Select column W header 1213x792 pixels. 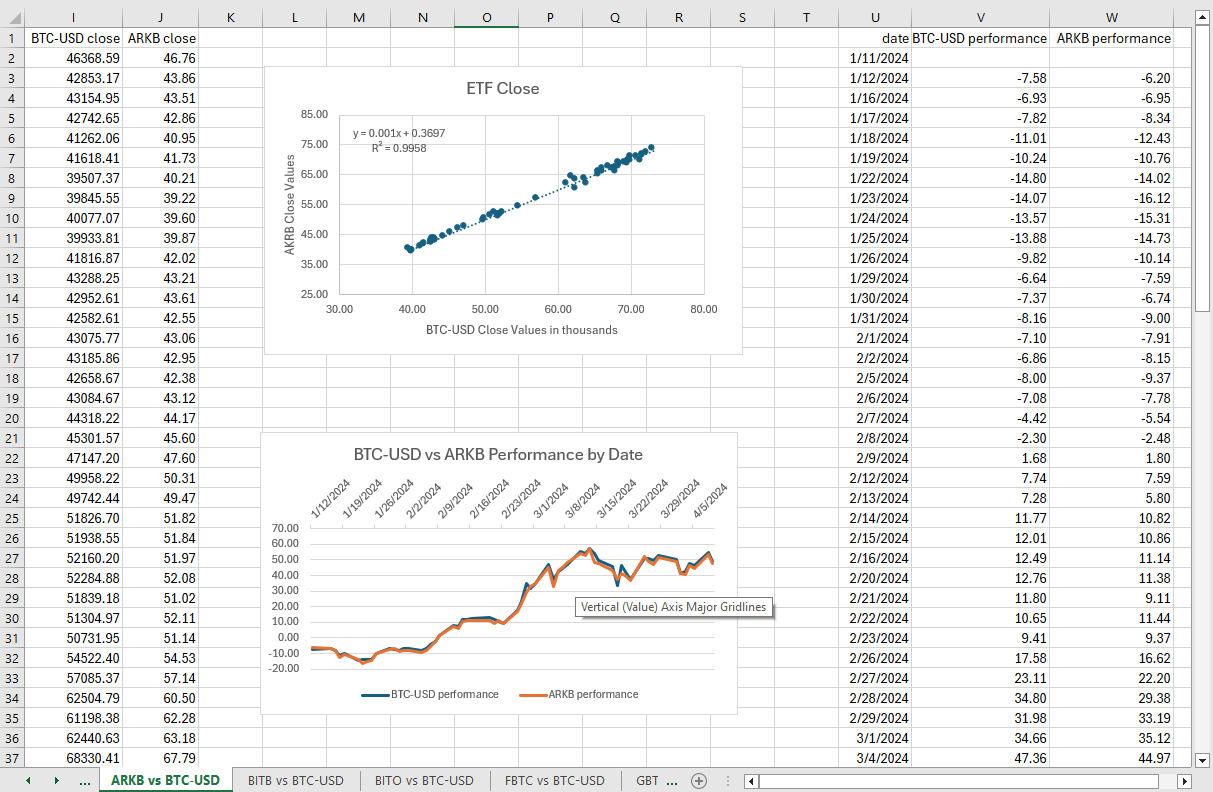[1111, 18]
